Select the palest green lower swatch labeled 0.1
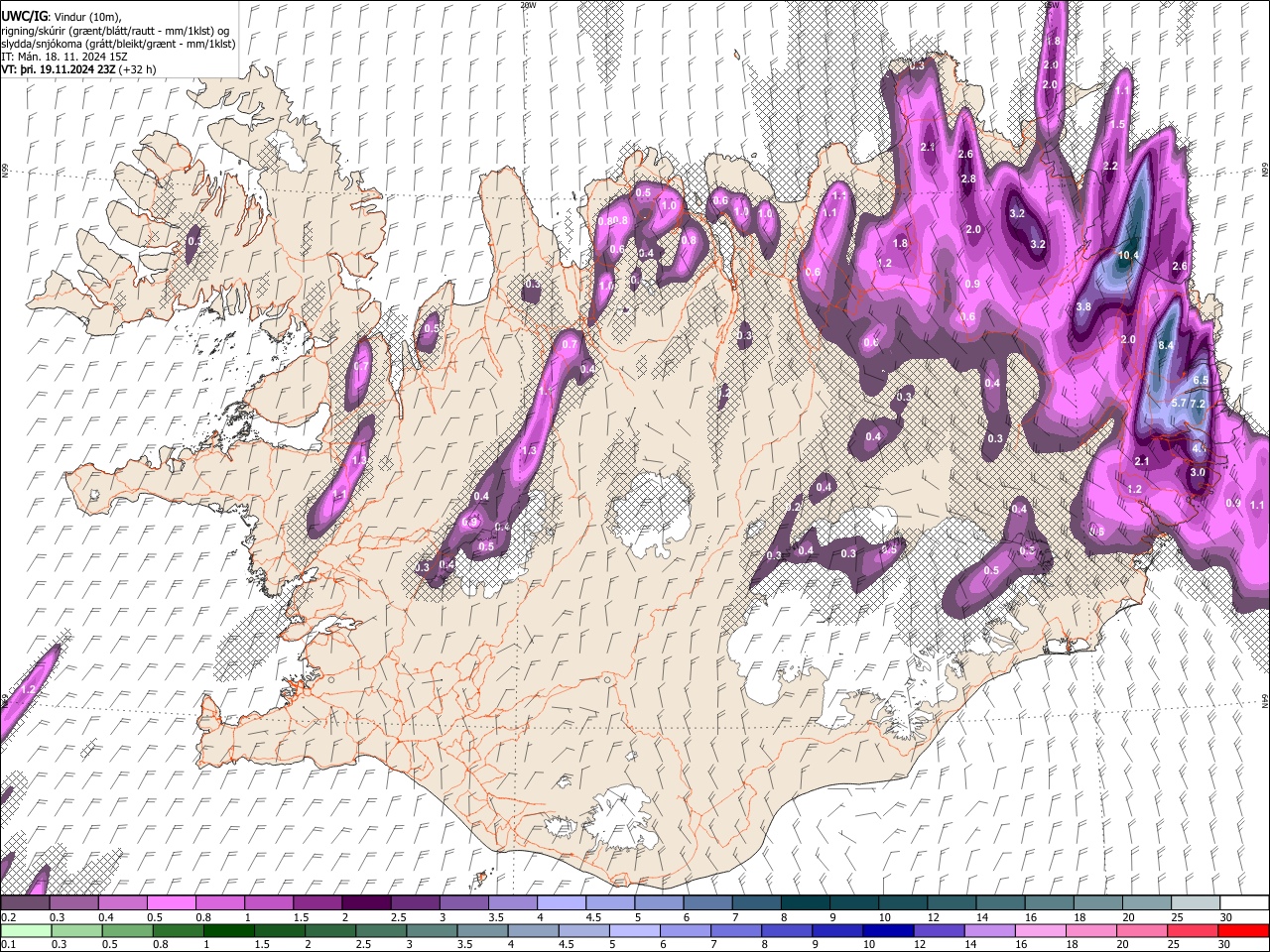1270x952 pixels. [25, 930]
